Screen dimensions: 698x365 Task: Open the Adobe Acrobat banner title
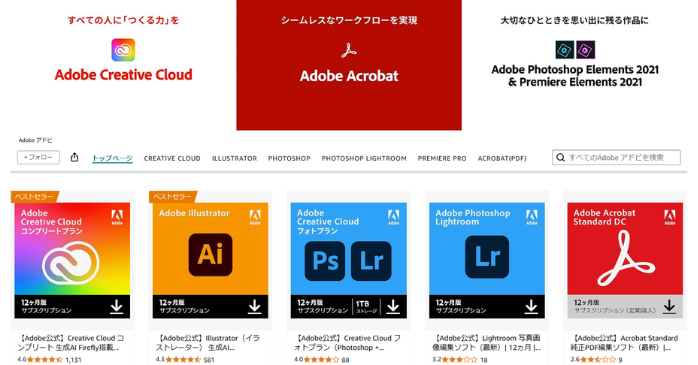click(x=349, y=76)
